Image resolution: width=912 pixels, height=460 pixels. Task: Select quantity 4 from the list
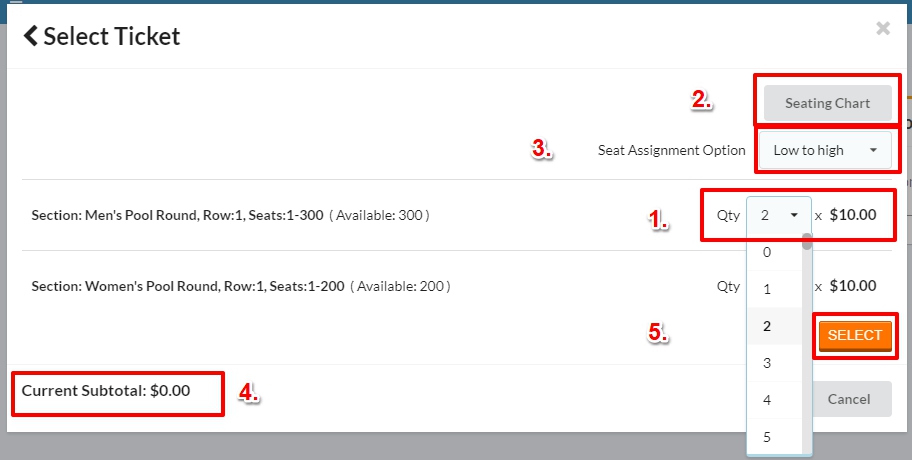tap(768, 400)
